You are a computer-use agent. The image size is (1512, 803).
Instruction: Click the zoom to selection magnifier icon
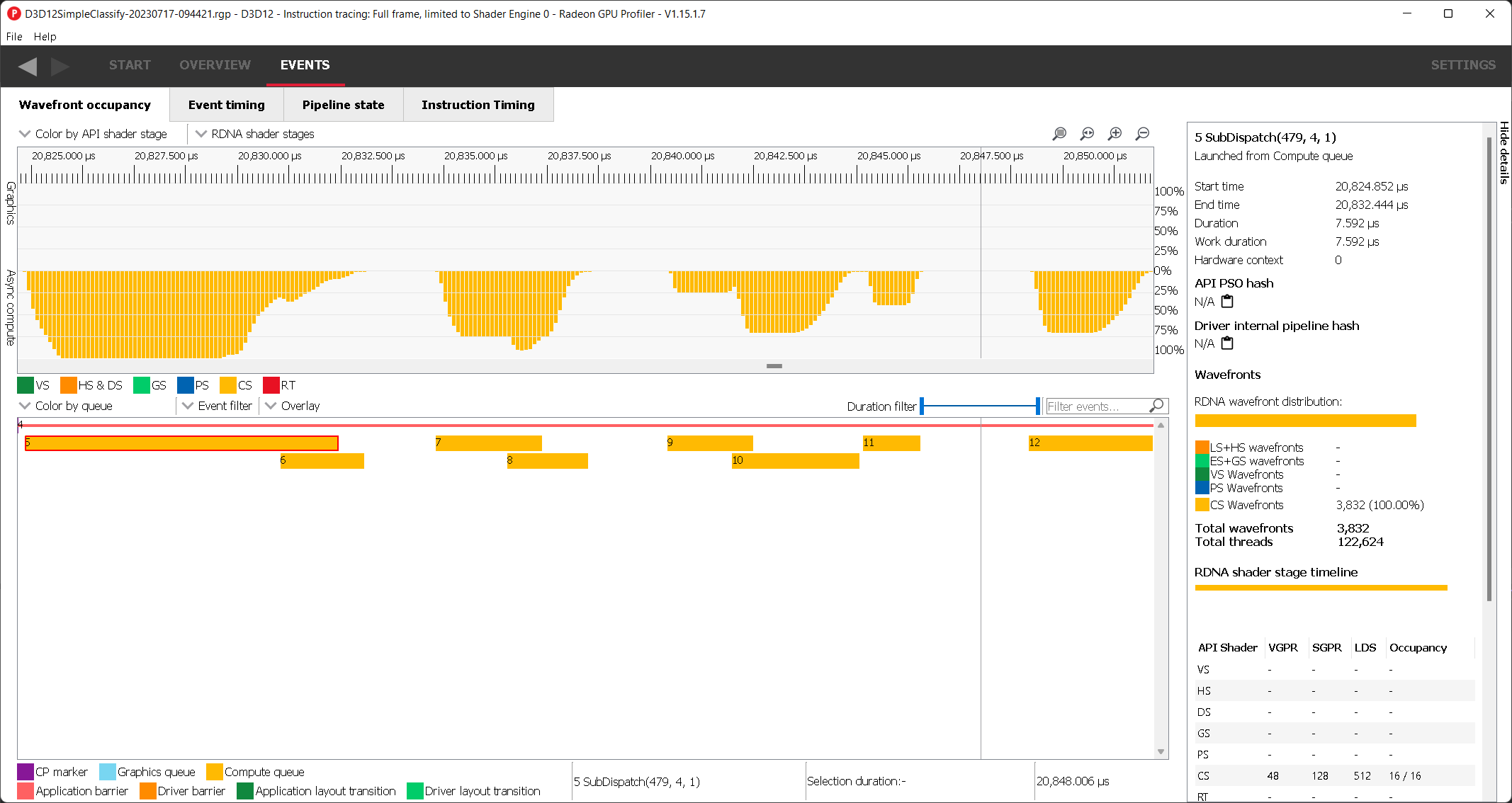tap(1059, 134)
